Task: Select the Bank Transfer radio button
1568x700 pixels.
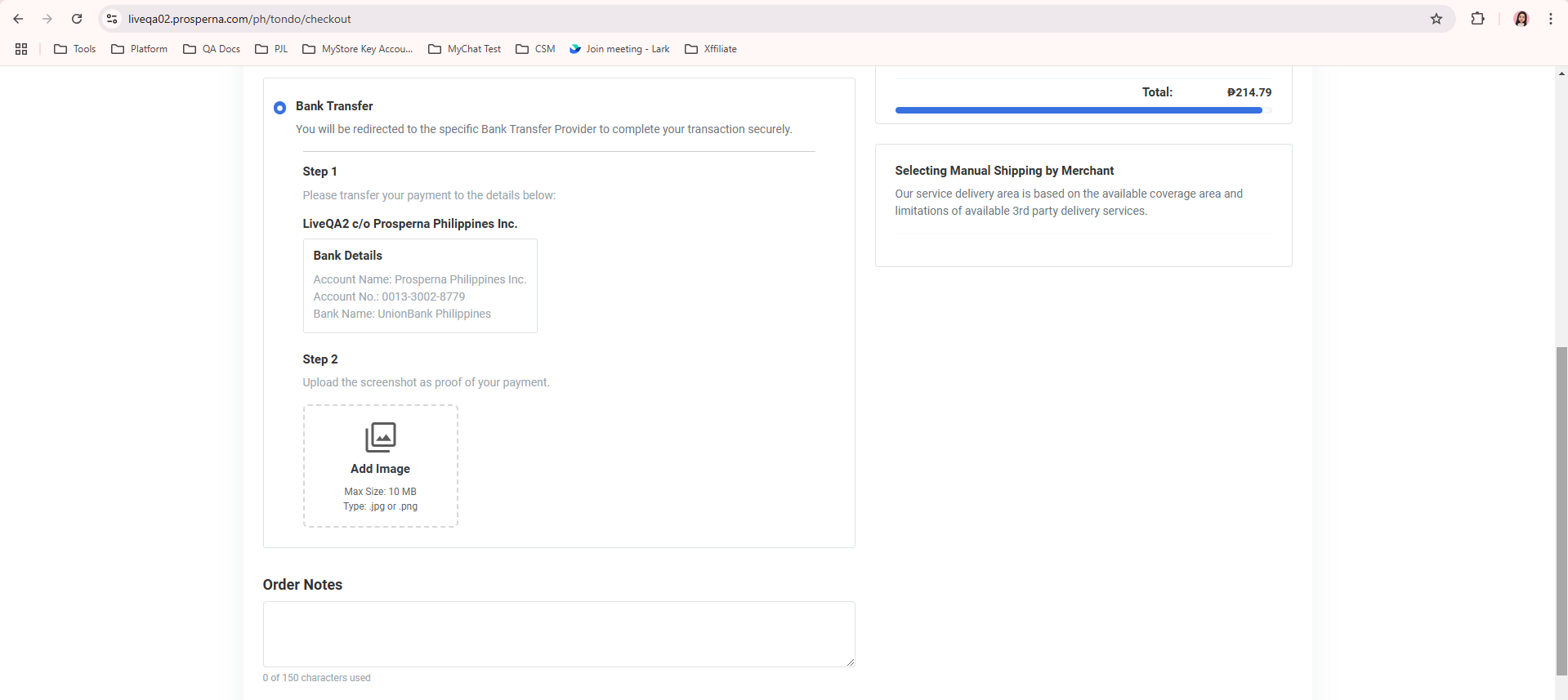Action: point(279,108)
